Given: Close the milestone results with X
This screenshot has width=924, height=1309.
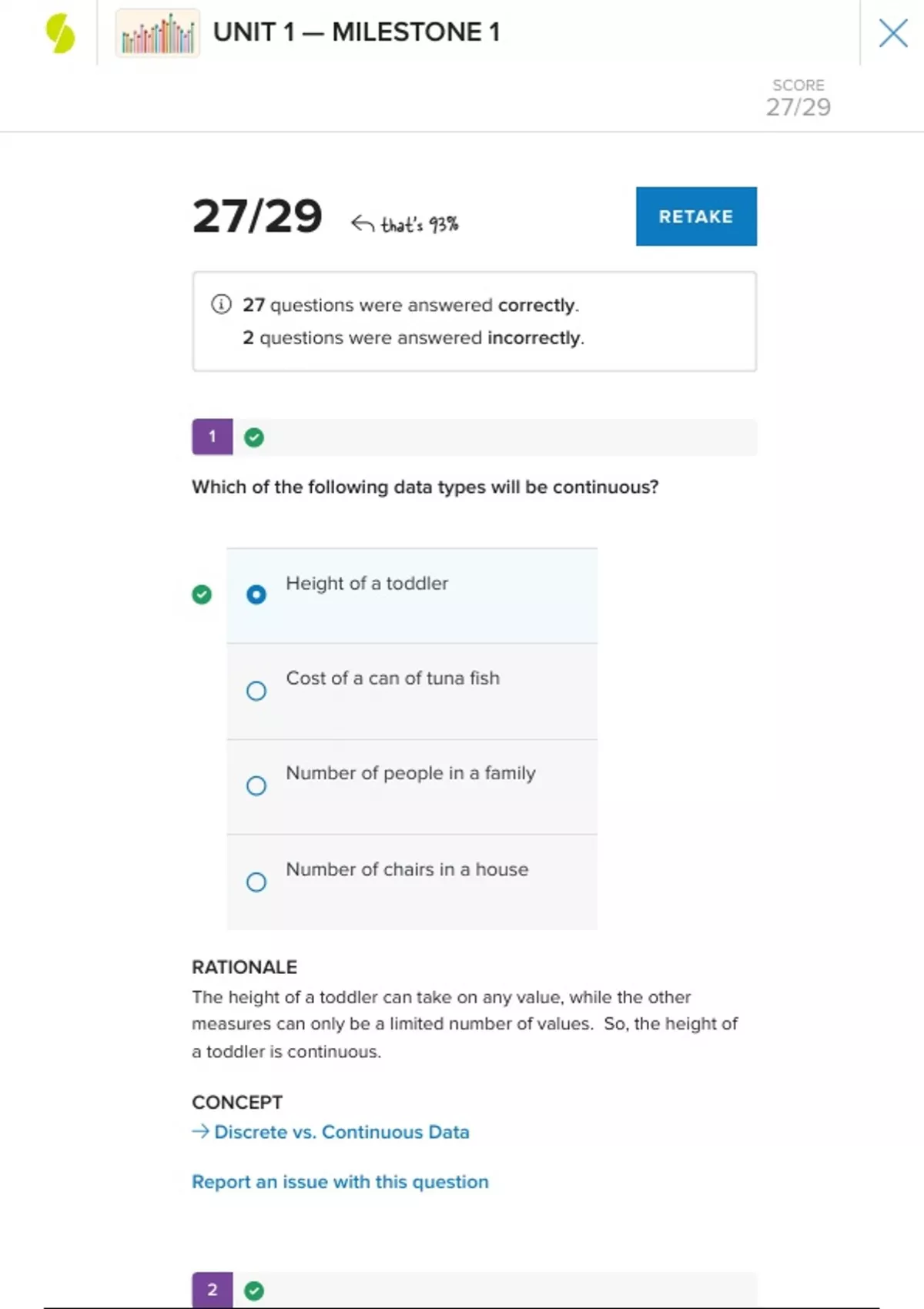Looking at the screenshot, I should tap(892, 33).
